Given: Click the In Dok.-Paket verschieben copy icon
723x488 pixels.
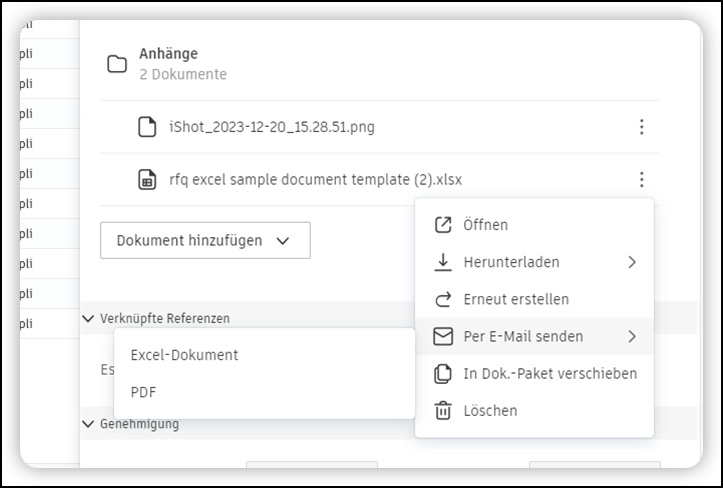Looking at the screenshot, I should point(443,373).
